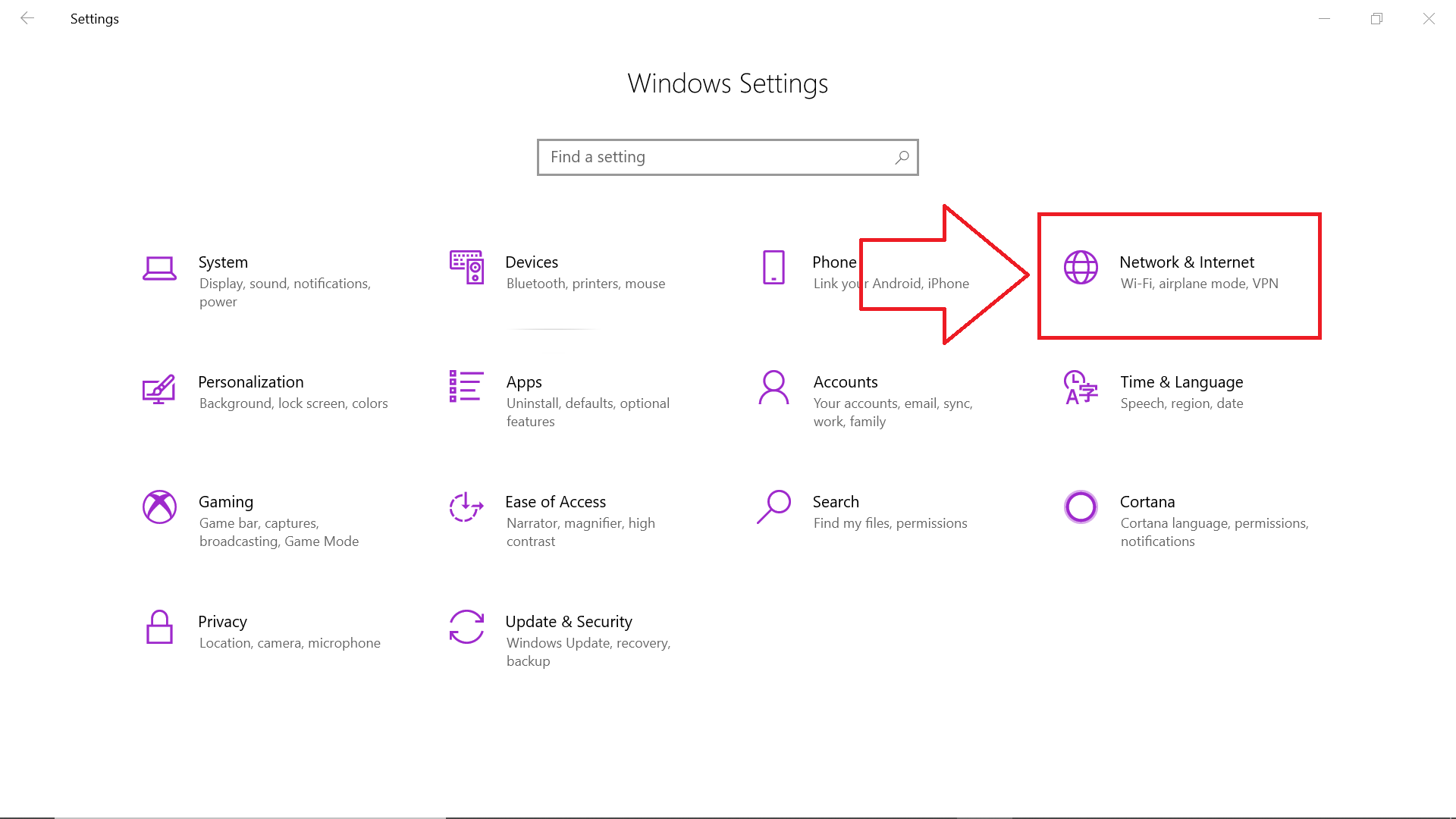Click the Cortana circle icon
Screen dimensions: 1456x819
coord(1081,507)
